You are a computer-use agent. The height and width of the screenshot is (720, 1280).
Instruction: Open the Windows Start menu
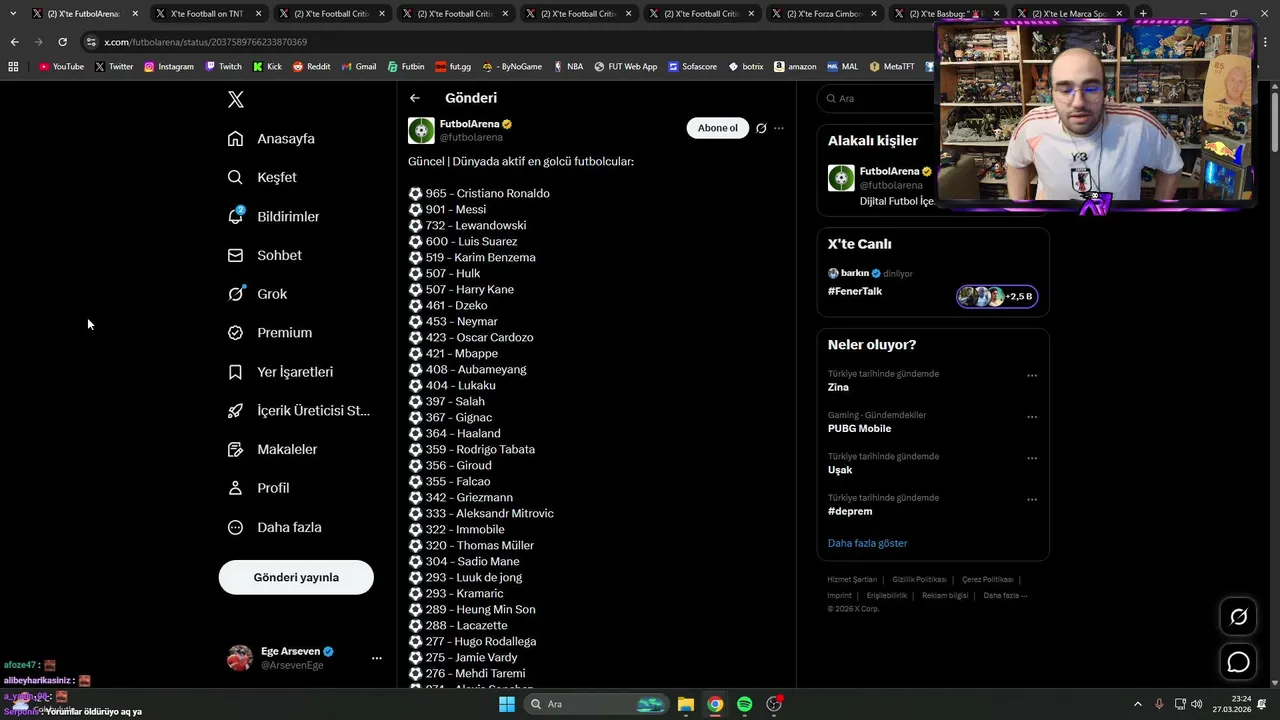pos(507,704)
